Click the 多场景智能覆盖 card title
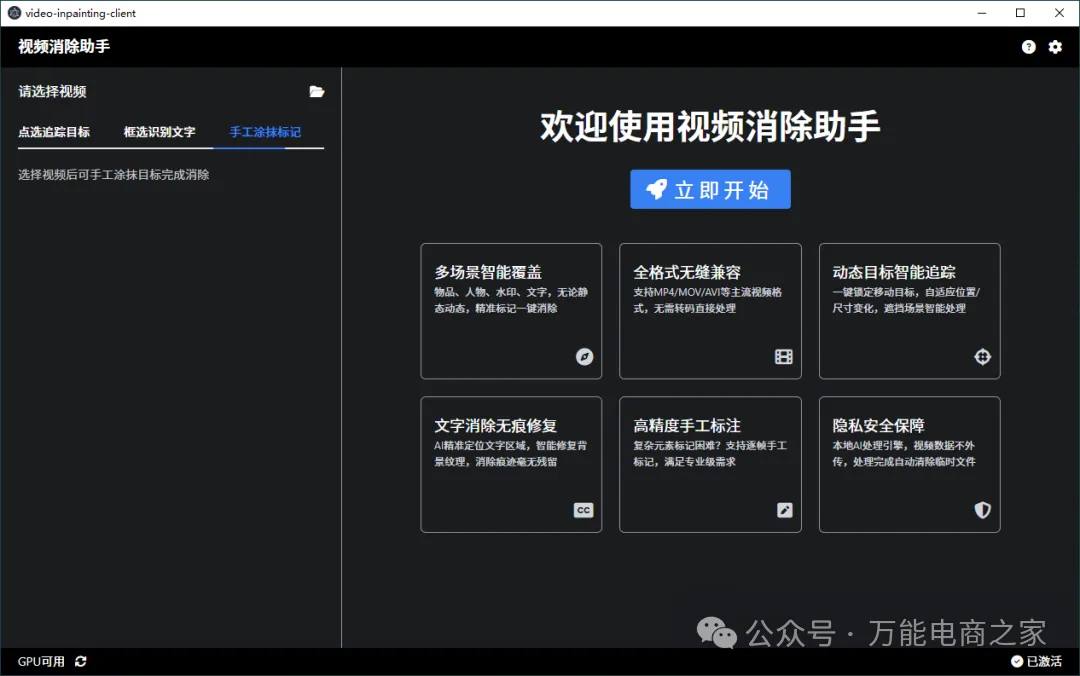The image size is (1080, 676). (488, 272)
